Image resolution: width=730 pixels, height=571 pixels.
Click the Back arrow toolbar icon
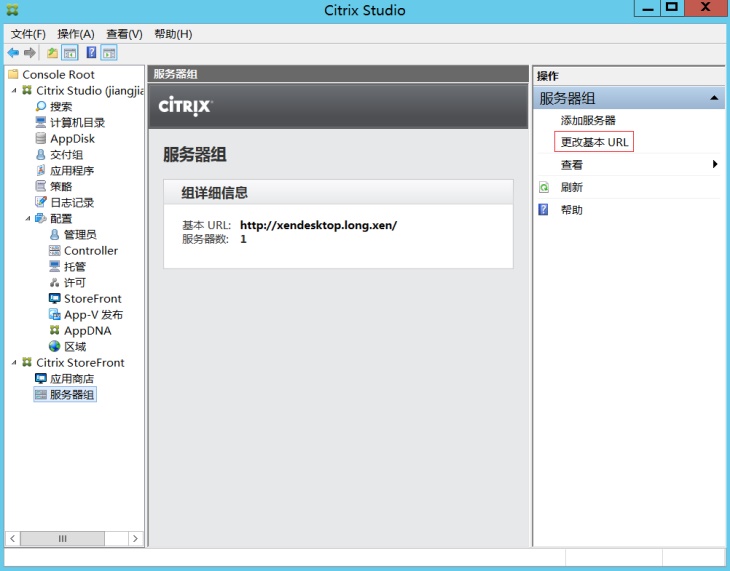coord(13,53)
